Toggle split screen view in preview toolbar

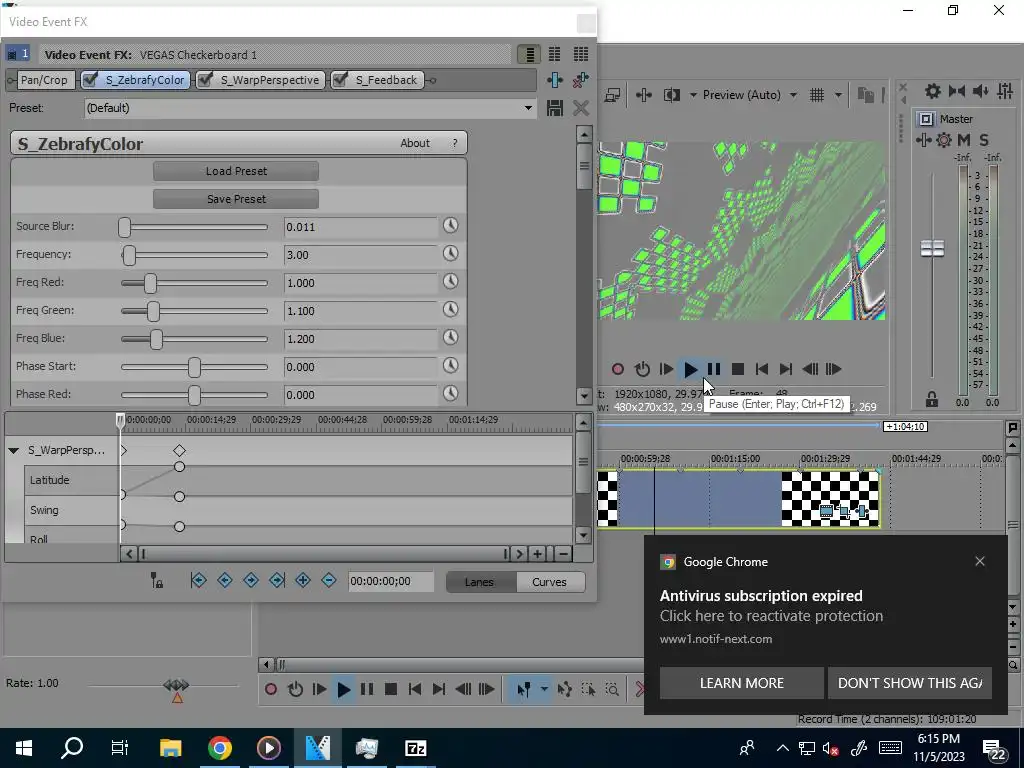point(671,95)
